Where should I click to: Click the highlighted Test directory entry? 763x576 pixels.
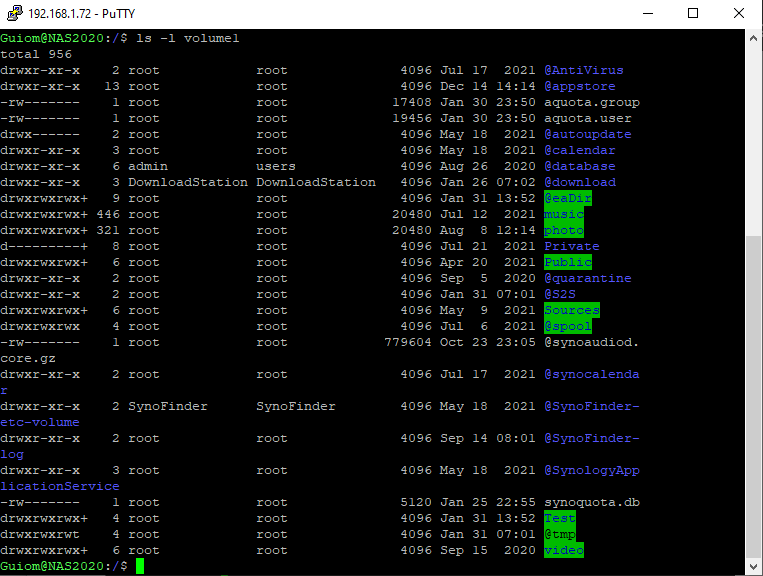pos(560,518)
